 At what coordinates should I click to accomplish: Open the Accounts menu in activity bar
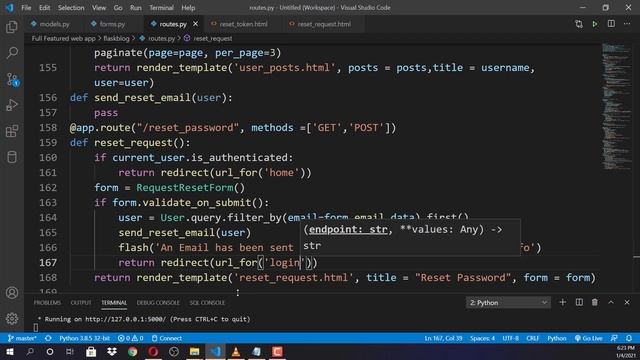12,293
